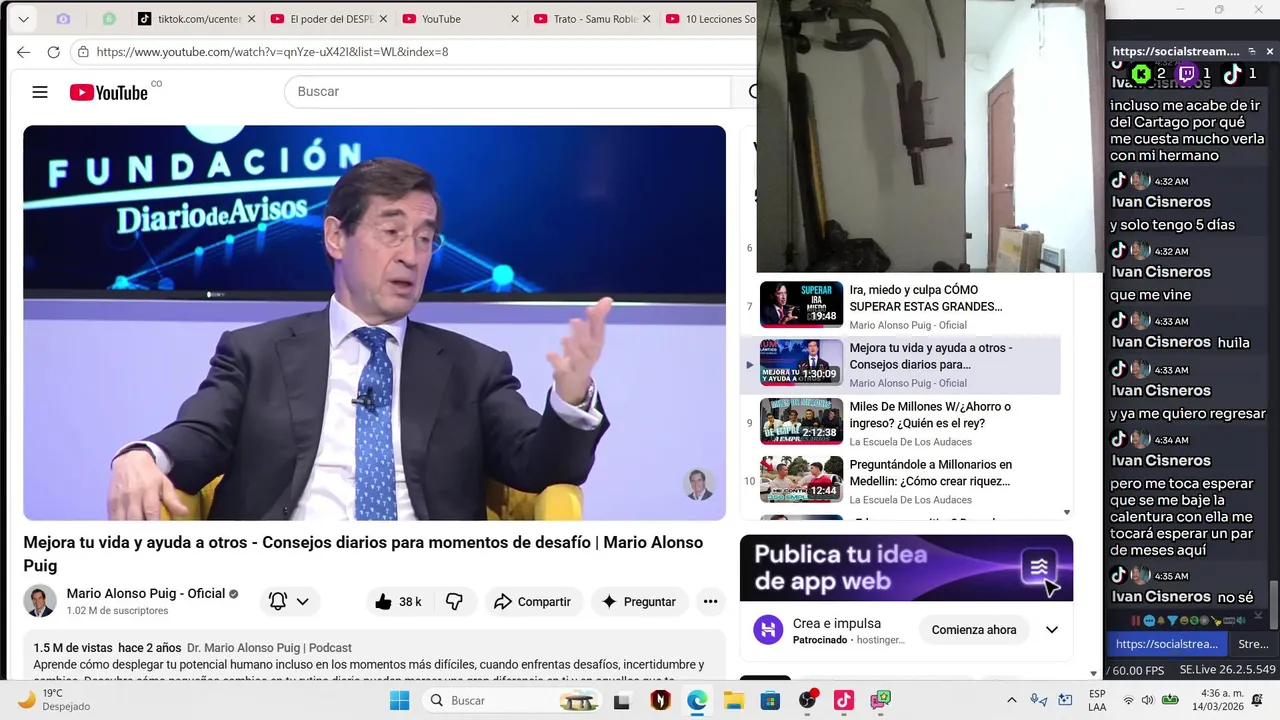Open the tab list dropdown chevron
The image size is (1280, 720).
23,19
